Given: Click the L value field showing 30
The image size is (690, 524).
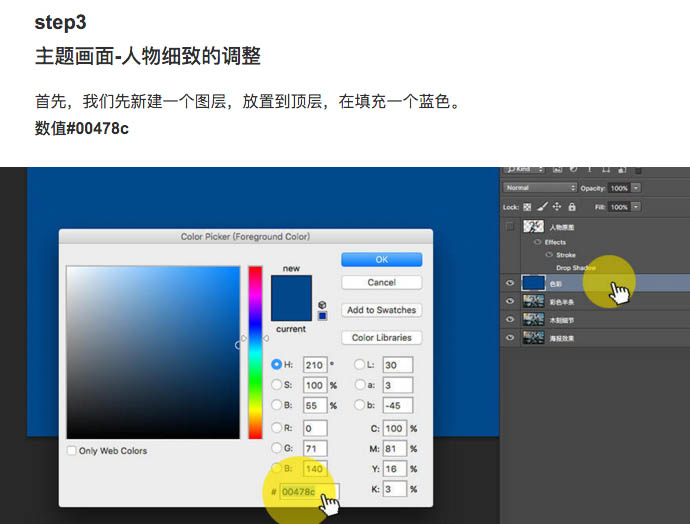Looking at the screenshot, I should (398, 365).
